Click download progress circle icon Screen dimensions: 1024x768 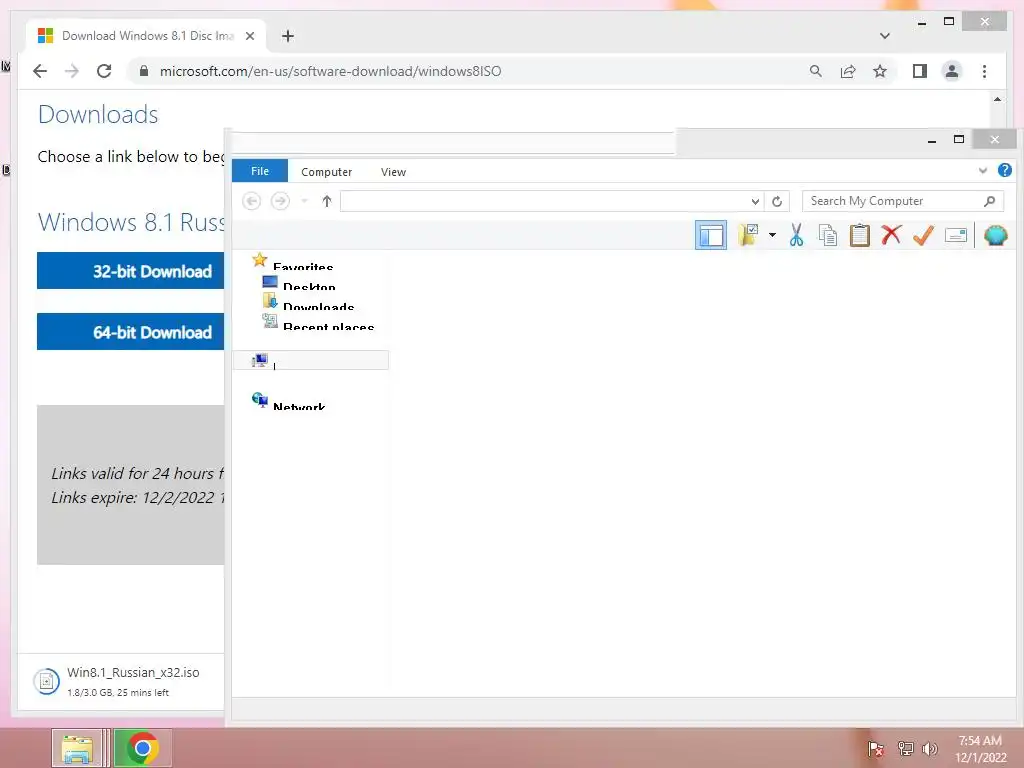(46, 682)
